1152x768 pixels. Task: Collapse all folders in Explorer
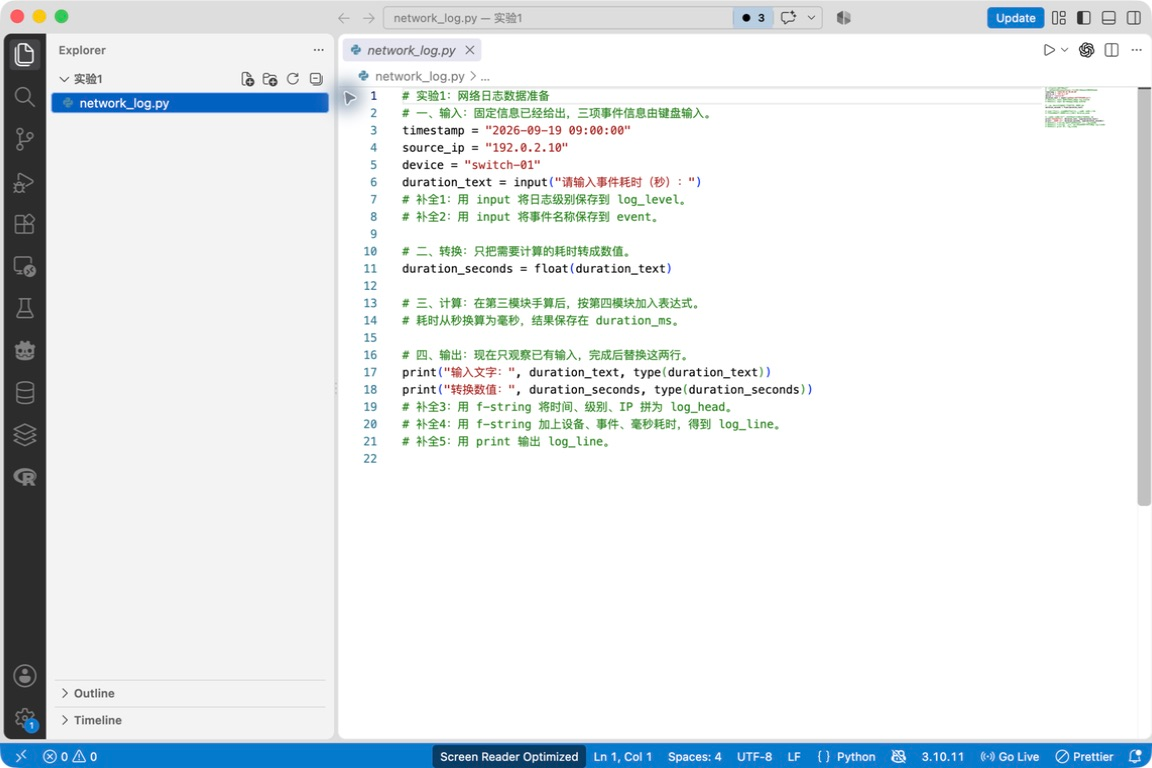pyautogui.click(x=316, y=79)
